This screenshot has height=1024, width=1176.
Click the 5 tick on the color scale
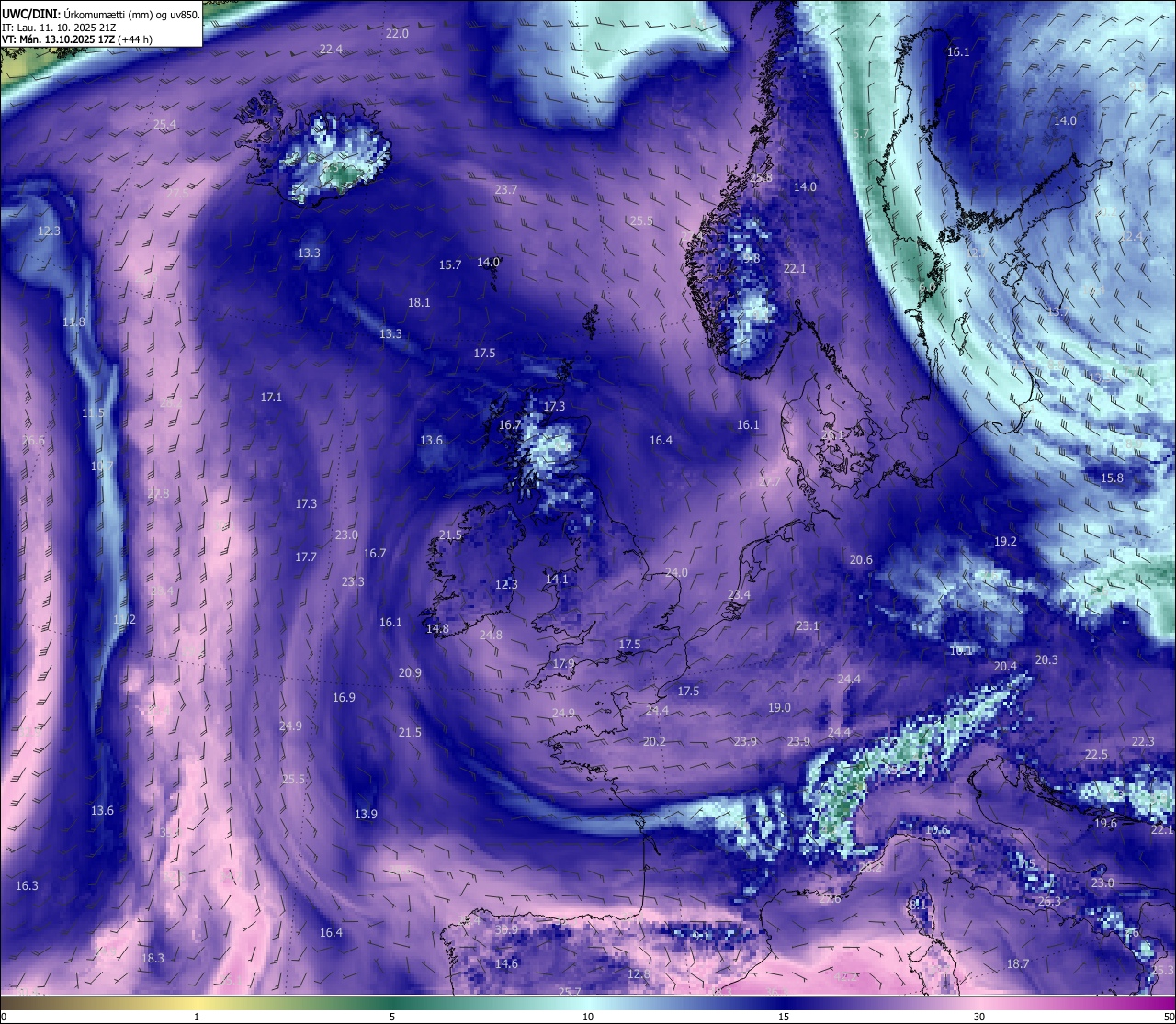pos(392,1017)
